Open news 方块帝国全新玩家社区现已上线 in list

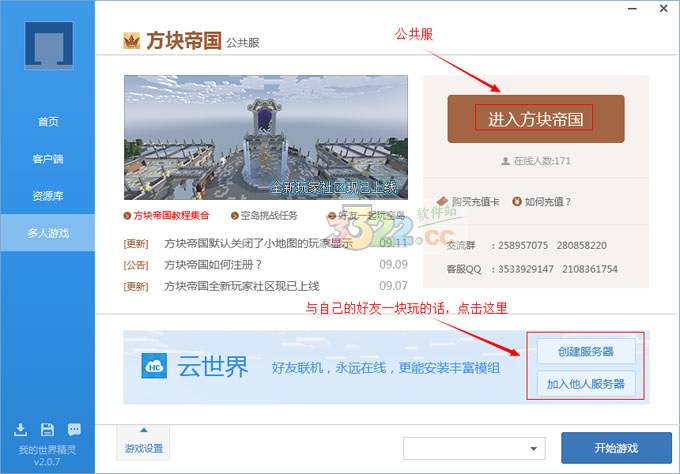(x=242, y=286)
